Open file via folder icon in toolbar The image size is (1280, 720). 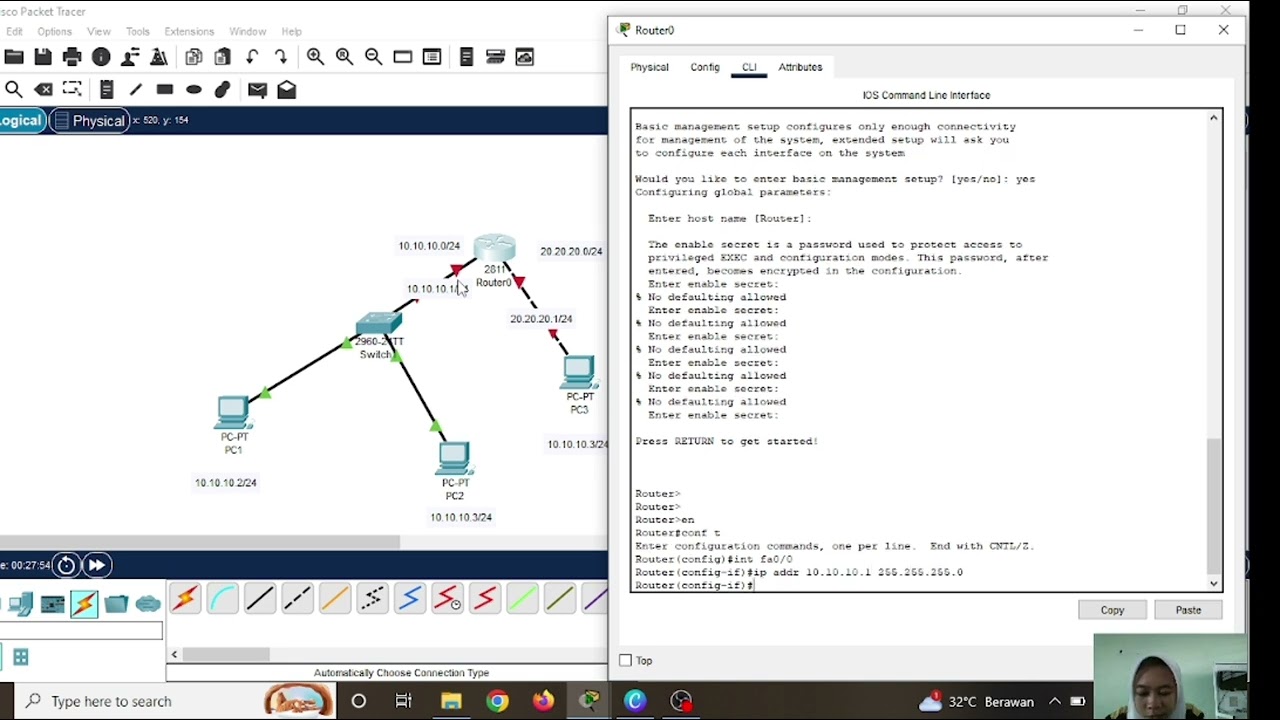[x=14, y=57]
